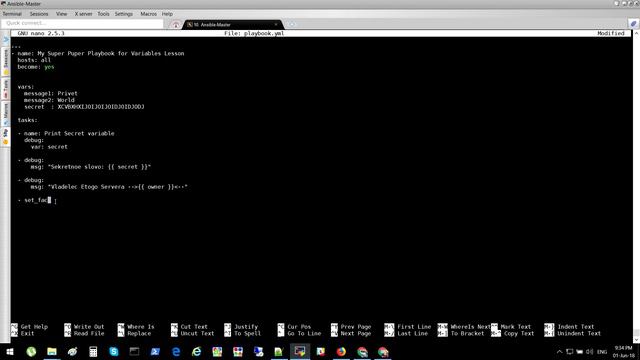Open Internet Explorer from taskbar
Screen dimensions: 640x360
(196, 352)
